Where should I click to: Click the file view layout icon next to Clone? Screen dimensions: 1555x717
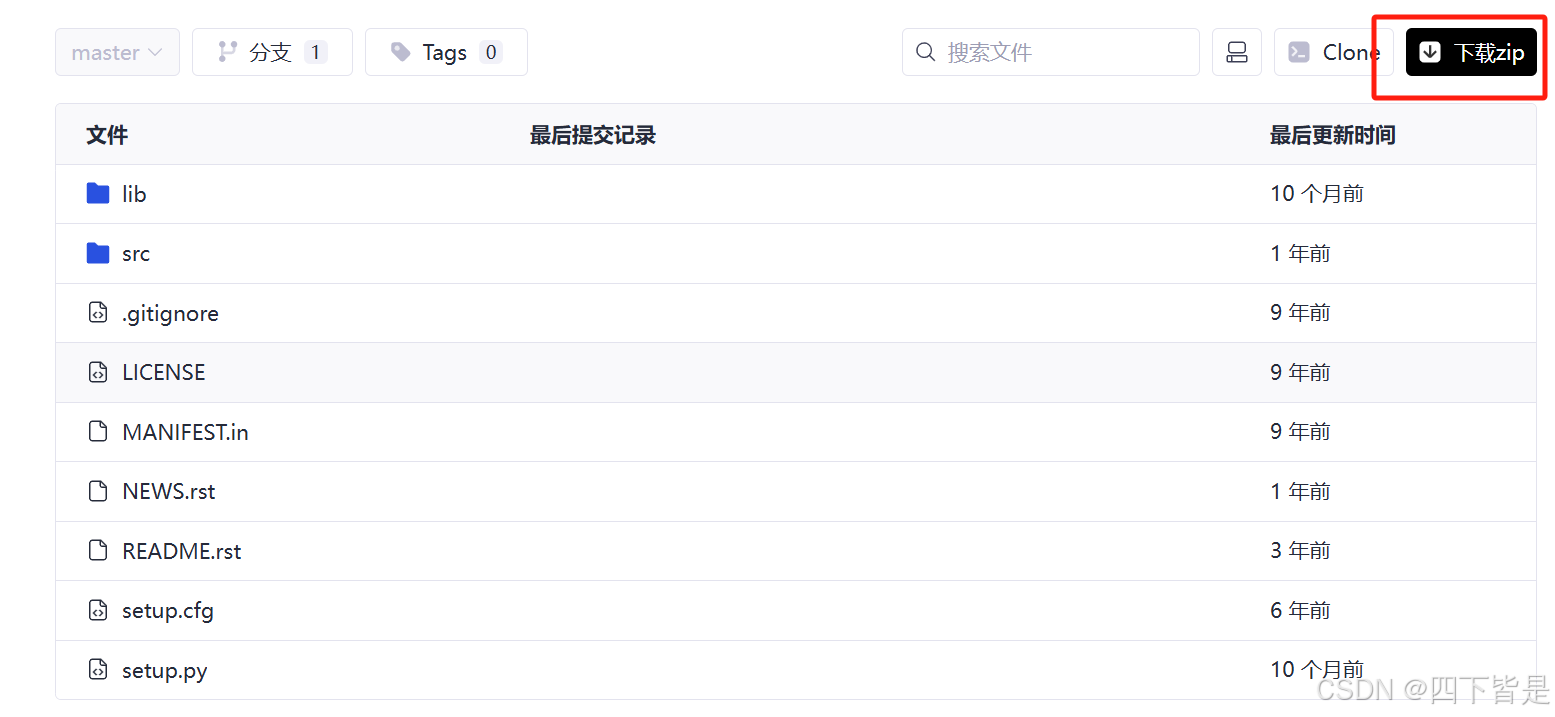[1237, 52]
